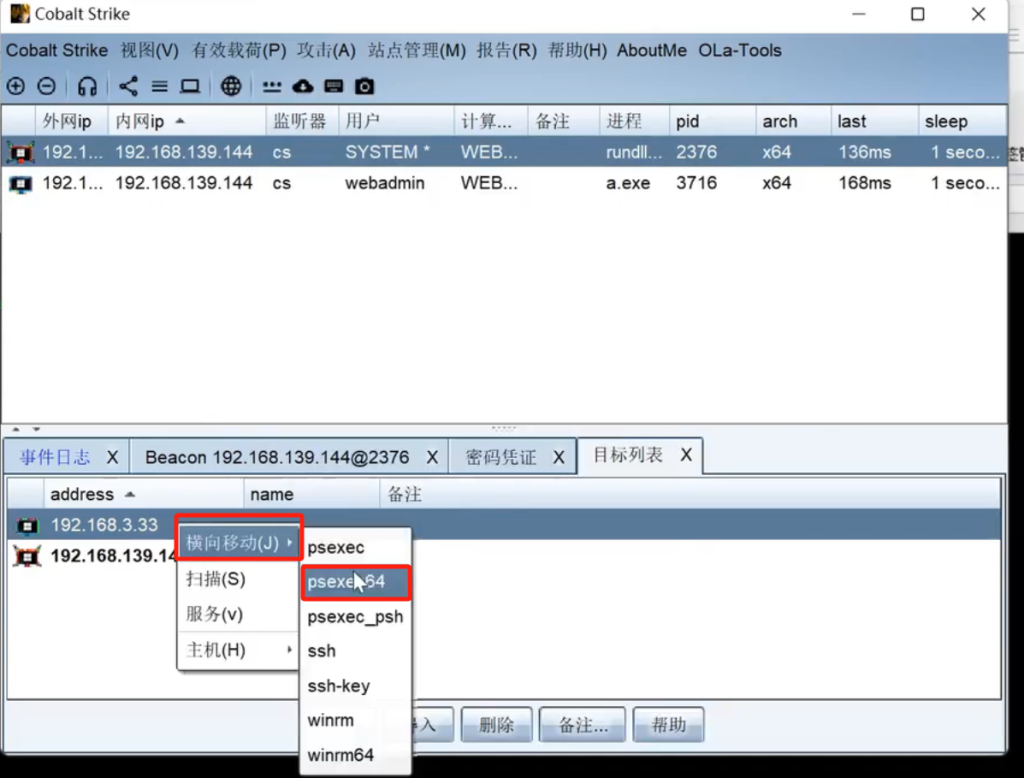The height and width of the screenshot is (778, 1024).
Task: Close the 目标列表 tab
Action: [x=686, y=455]
